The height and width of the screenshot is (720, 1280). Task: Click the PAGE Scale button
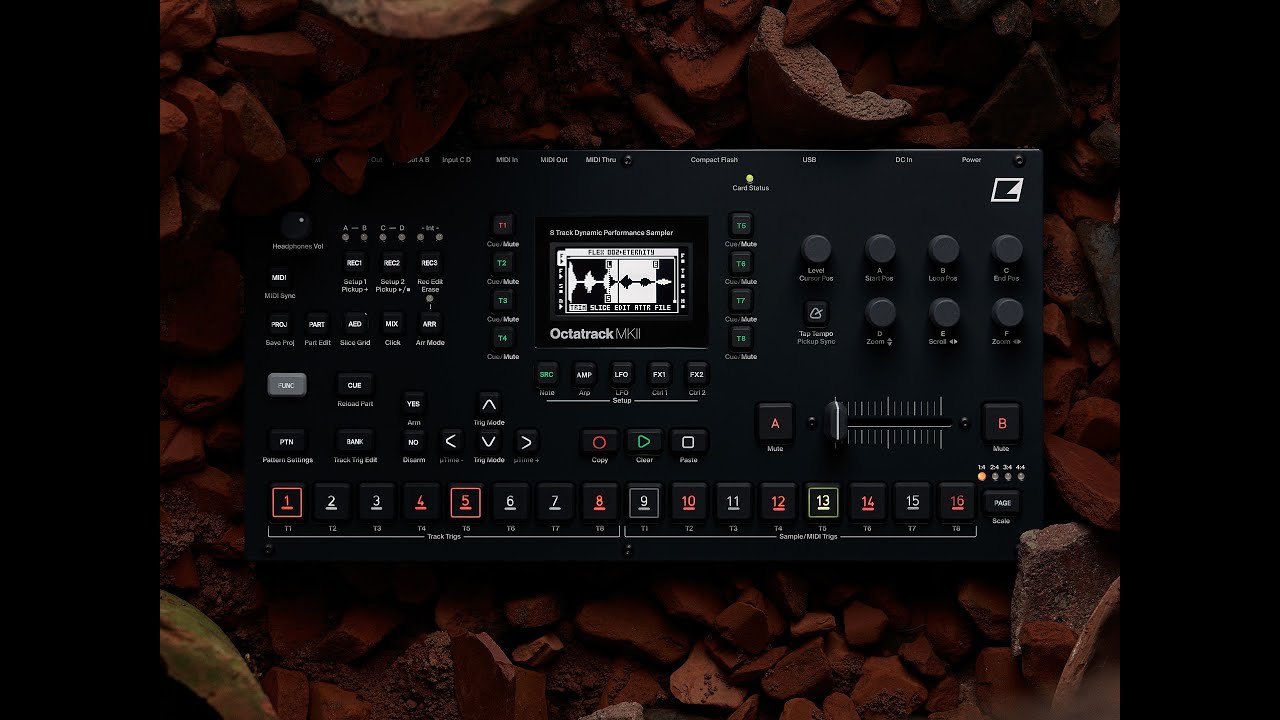pos(1002,503)
